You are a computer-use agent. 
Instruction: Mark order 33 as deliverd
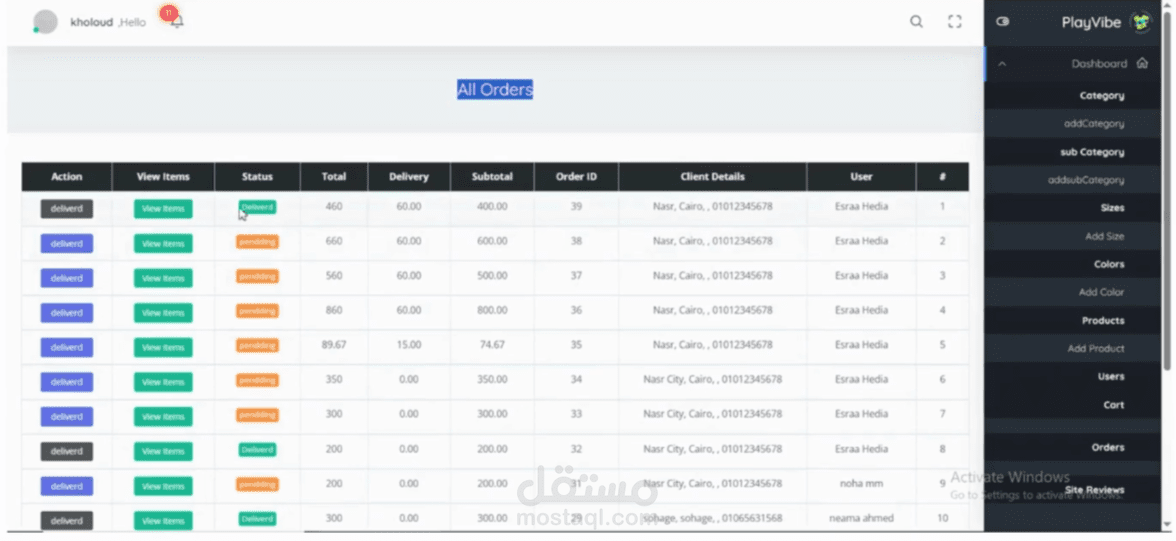pyautogui.click(x=67, y=416)
